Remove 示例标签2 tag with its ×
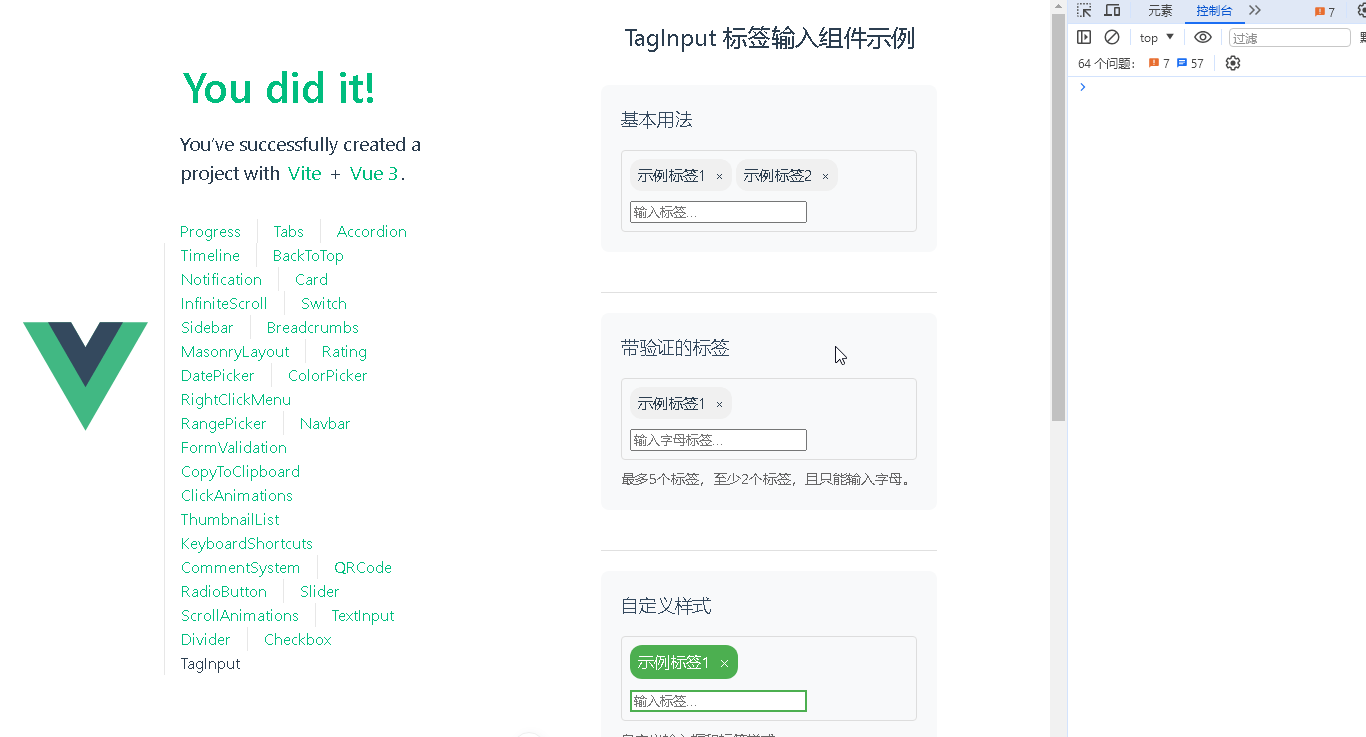 click(x=825, y=176)
